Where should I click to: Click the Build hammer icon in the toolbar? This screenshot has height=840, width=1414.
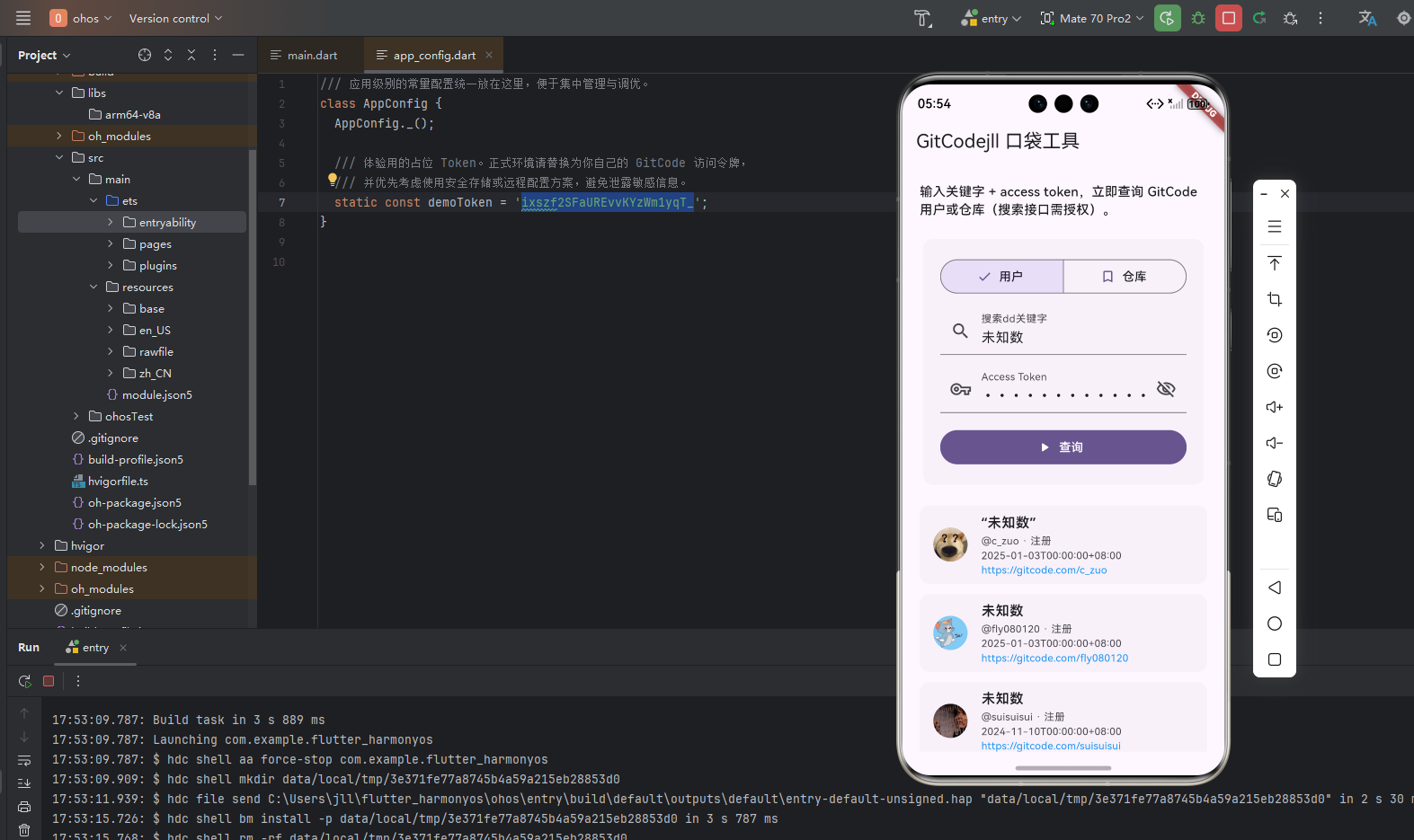(923, 18)
